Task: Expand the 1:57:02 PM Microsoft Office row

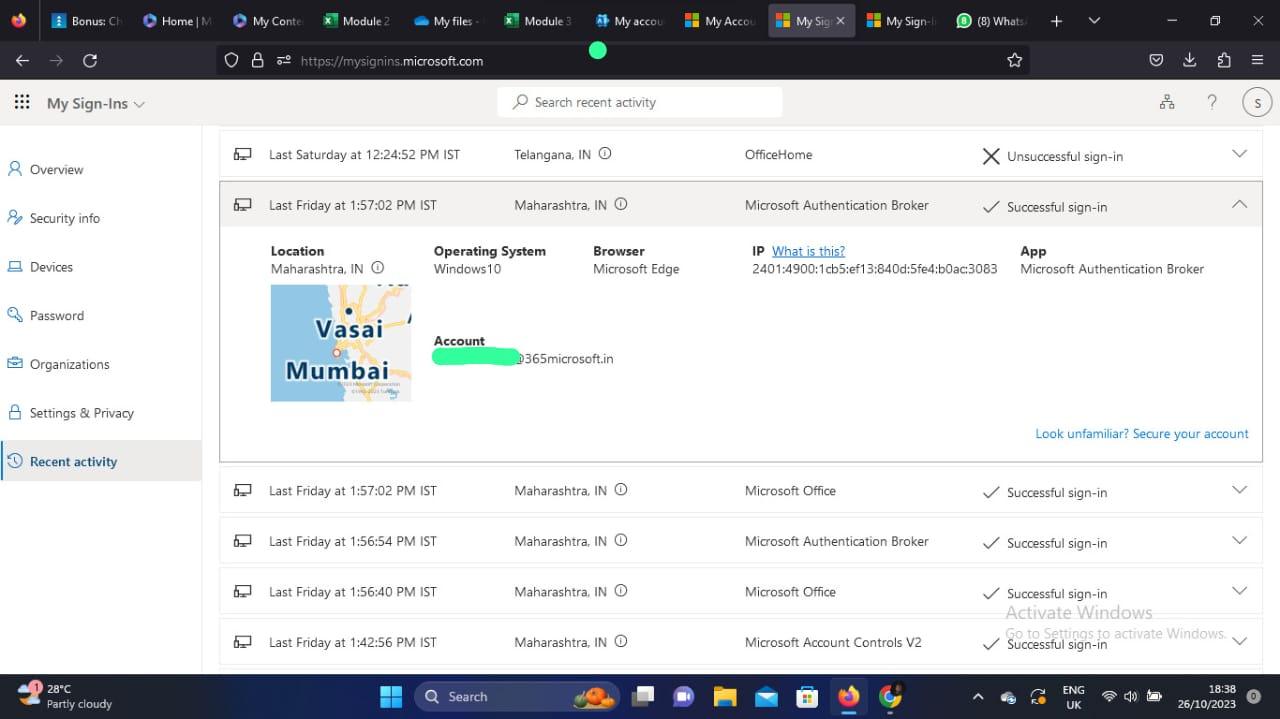Action: (1239, 490)
